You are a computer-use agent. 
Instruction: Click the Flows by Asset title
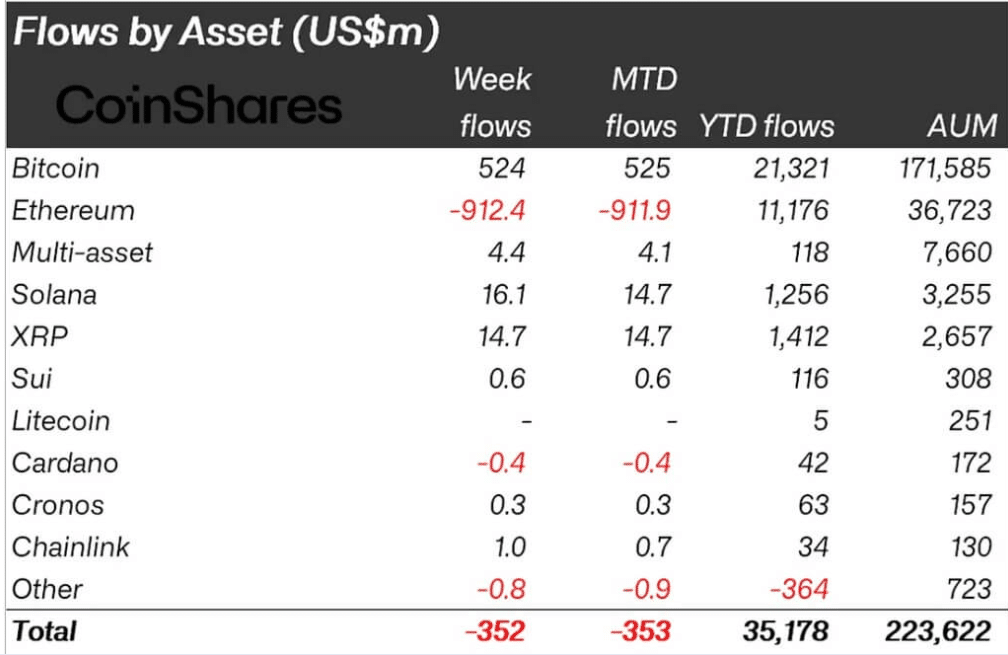click(227, 34)
